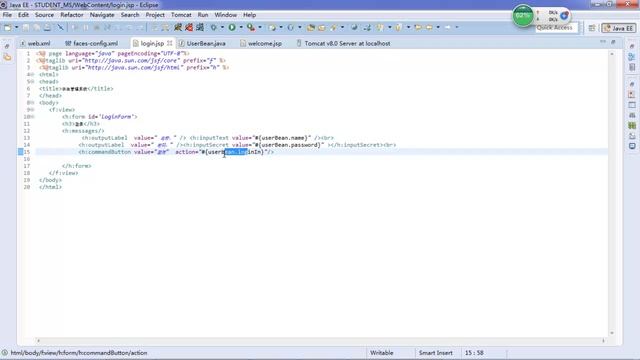Switch to the Tomcat v8.0 Server tab
Screen dimensions: 640x360
[344, 43]
